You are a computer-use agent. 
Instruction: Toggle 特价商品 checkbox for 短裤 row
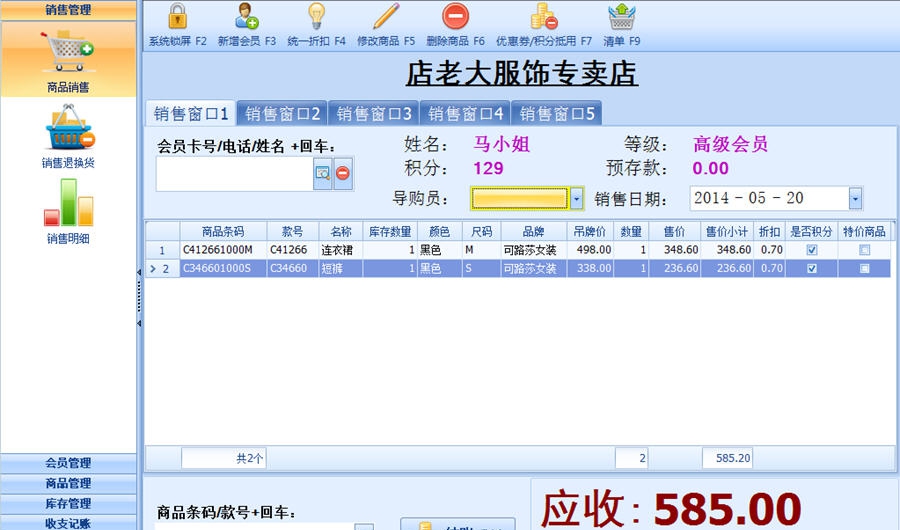tap(864, 268)
